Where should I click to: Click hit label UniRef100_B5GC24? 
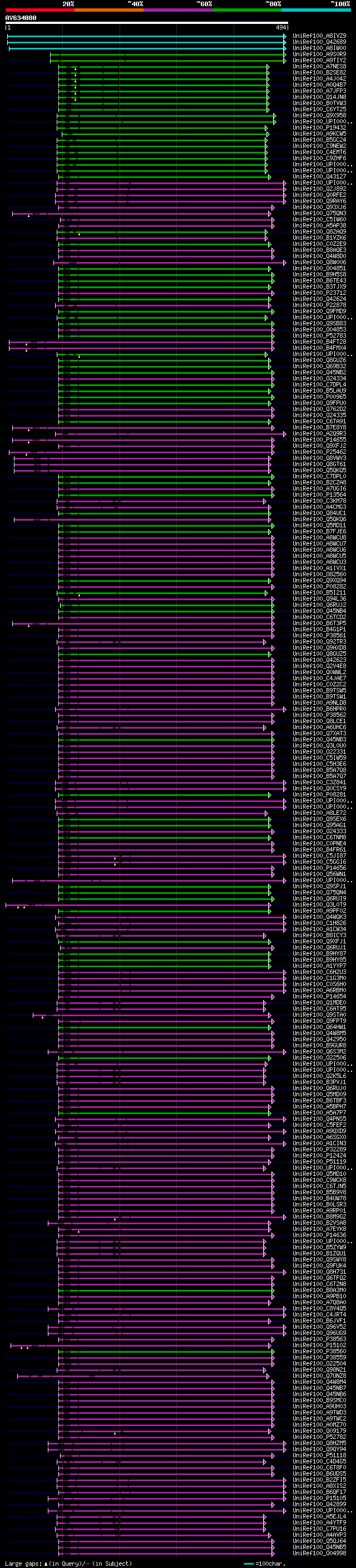coord(319,140)
